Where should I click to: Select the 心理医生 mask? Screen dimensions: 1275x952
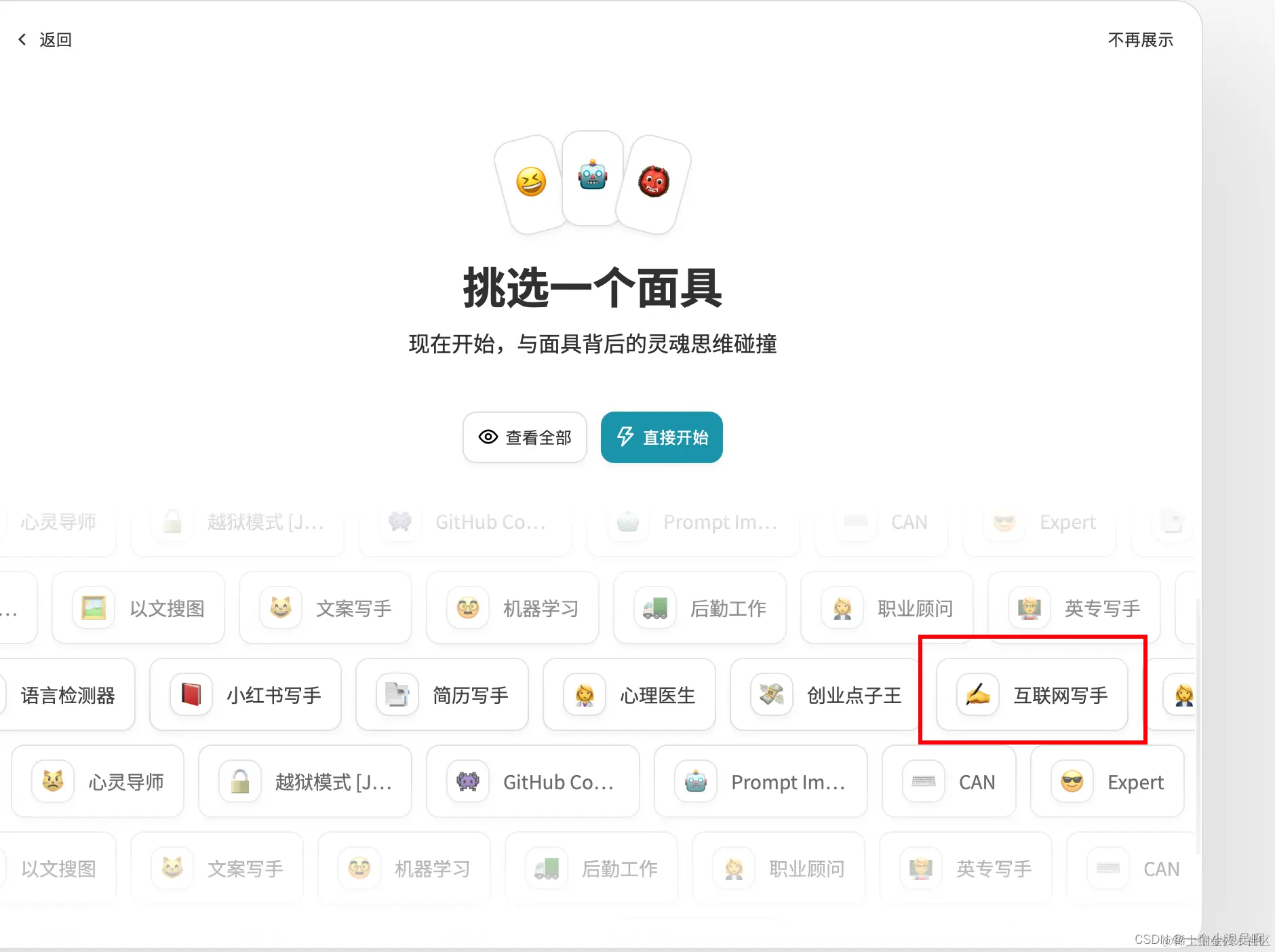click(x=629, y=695)
